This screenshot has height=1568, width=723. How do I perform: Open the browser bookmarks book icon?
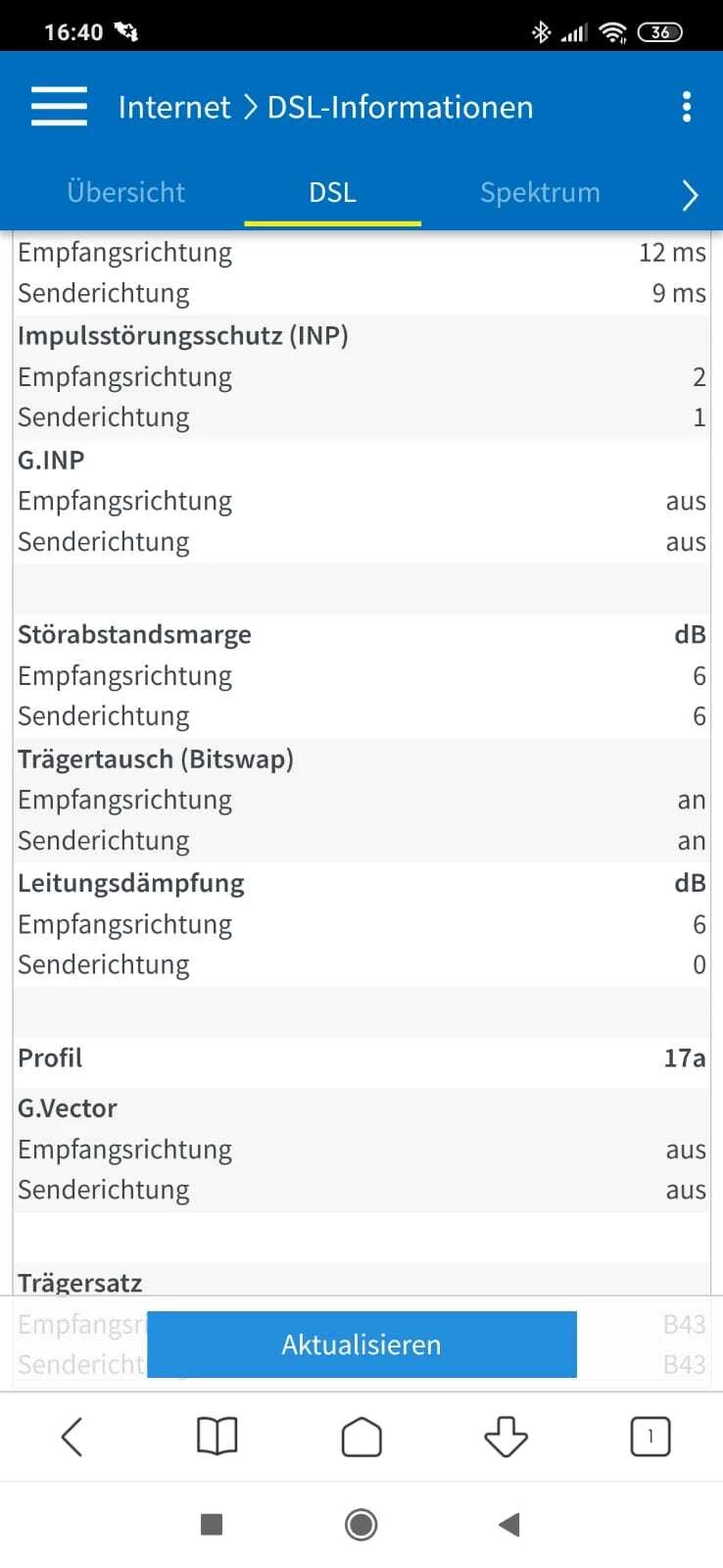217,1437
